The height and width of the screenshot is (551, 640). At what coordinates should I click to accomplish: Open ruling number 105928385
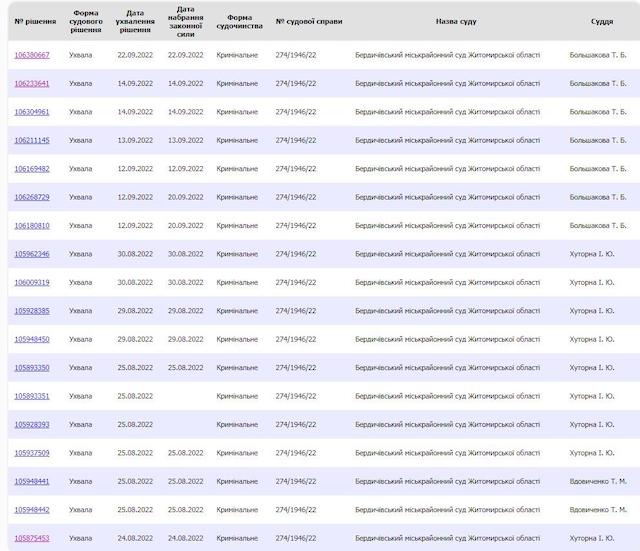[31, 311]
